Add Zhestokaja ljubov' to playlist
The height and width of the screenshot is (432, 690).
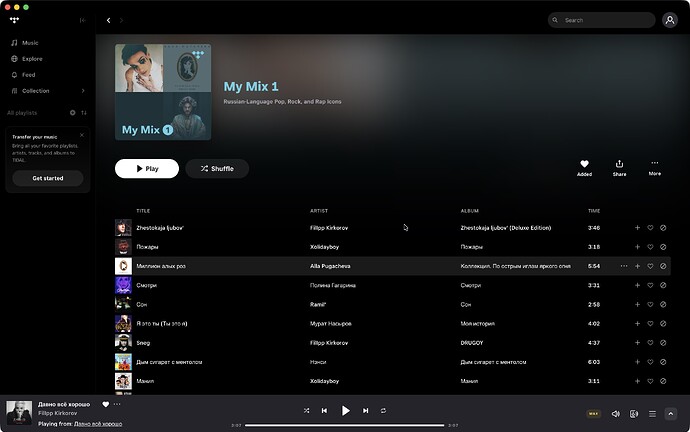click(x=637, y=228)
